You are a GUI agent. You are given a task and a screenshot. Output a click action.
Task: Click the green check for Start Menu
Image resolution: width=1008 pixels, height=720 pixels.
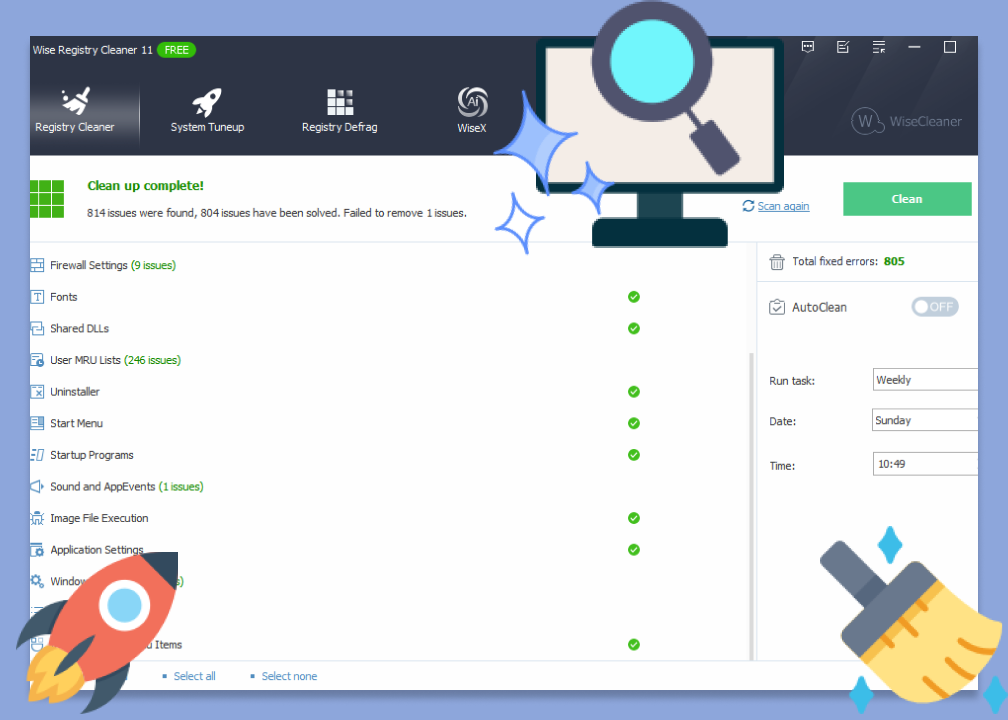pos(634,423)
